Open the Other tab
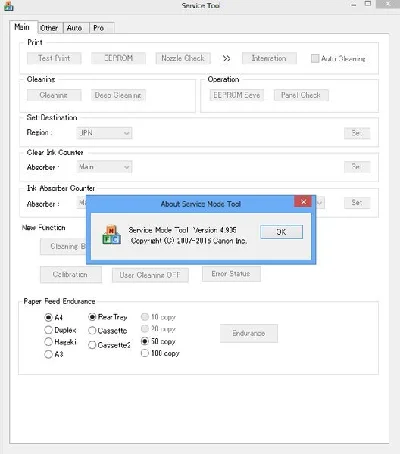 49,28
